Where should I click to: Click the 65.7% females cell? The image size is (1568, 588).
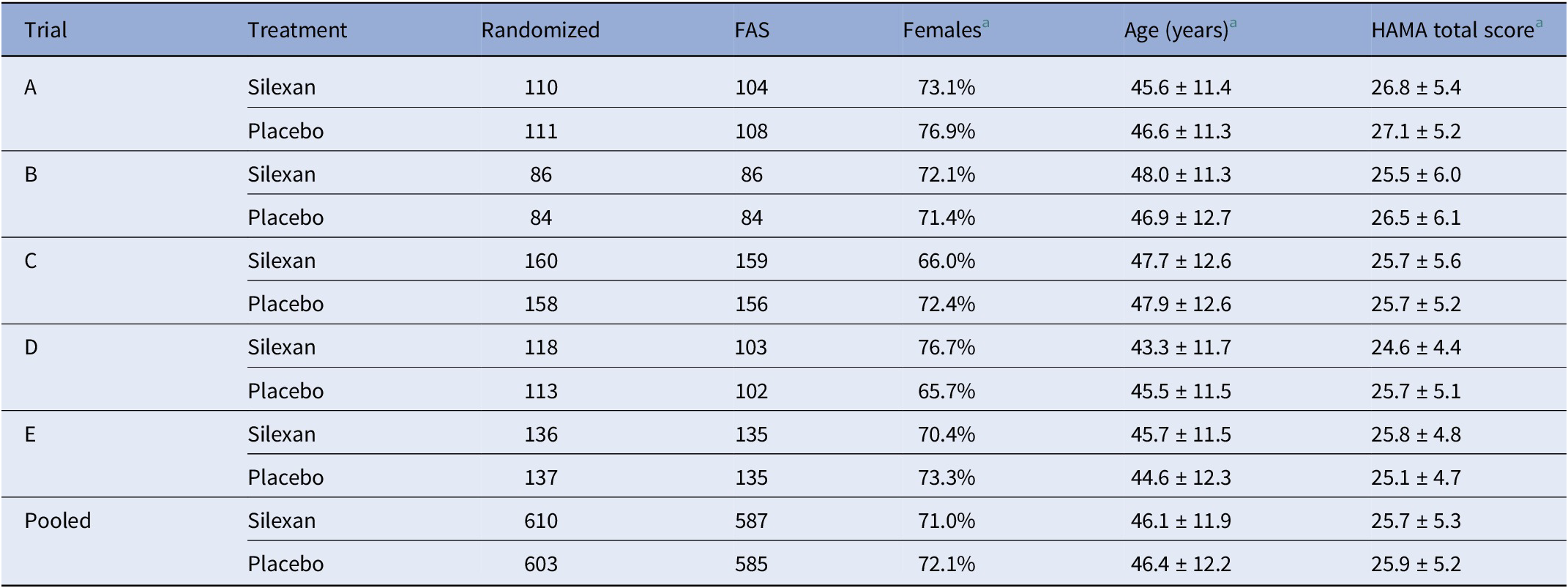[x=946, y=391]
